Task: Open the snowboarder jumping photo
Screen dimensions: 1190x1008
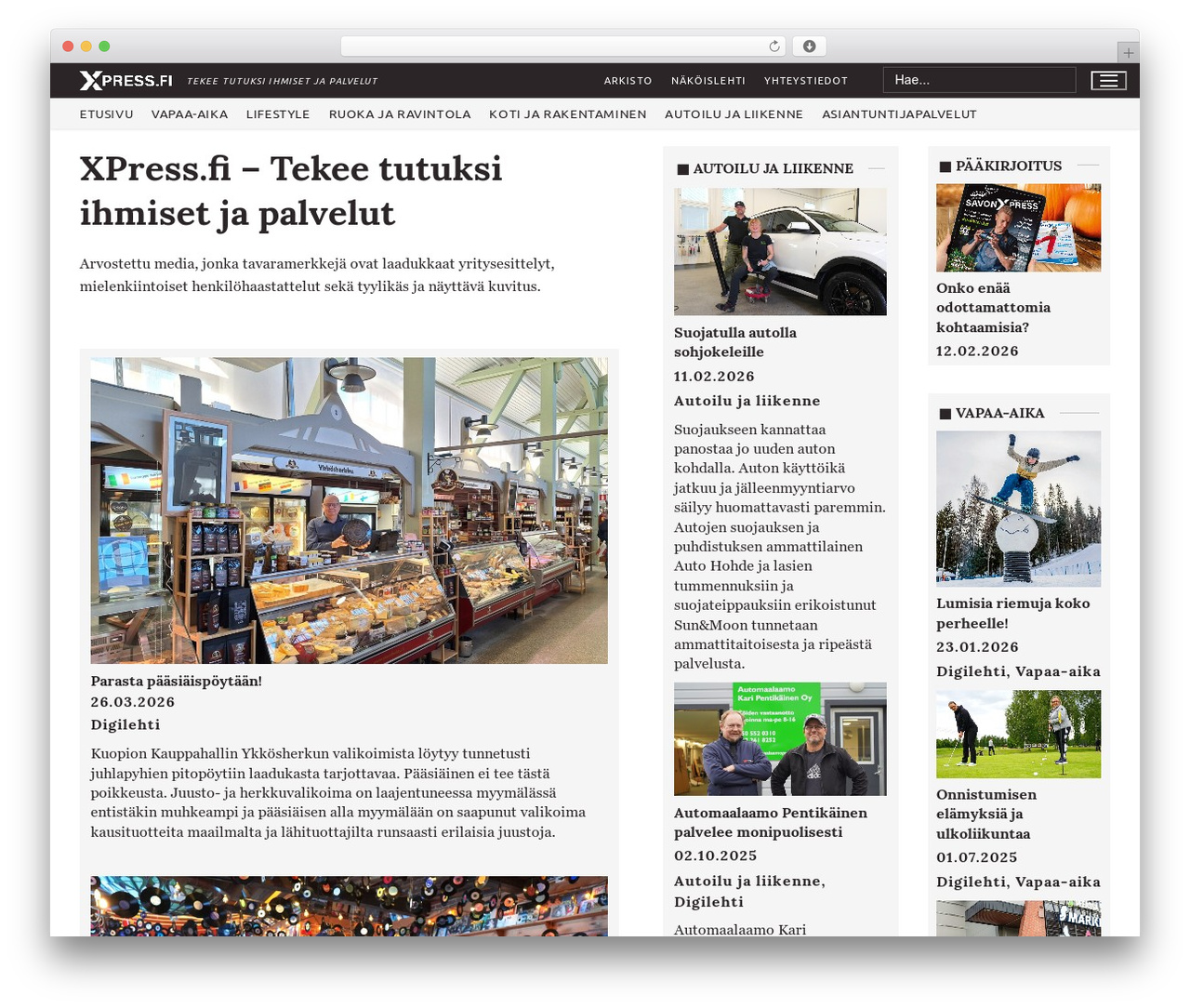Action: tap(1019, 509)
